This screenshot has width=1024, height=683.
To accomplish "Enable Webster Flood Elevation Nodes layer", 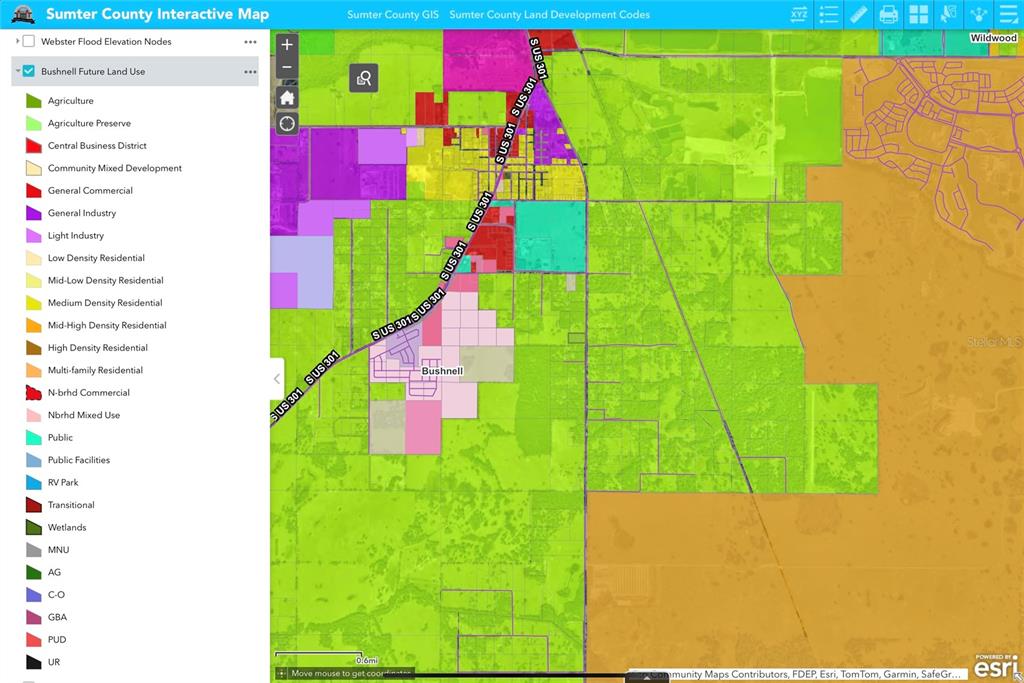I will [29, 42].
